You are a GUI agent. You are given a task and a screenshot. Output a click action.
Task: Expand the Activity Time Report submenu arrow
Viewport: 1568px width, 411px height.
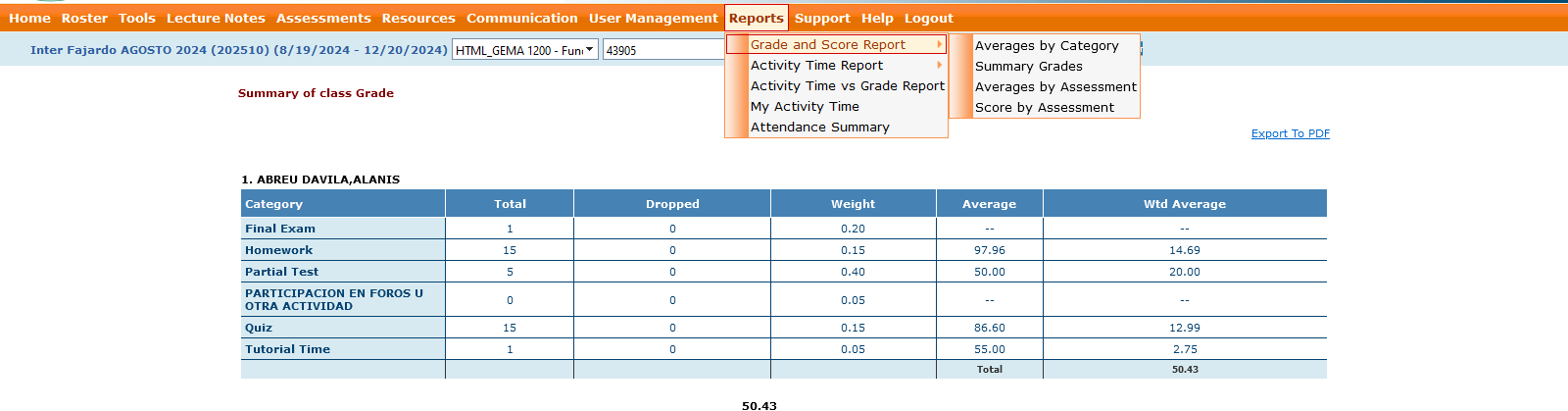pos(939,66)
